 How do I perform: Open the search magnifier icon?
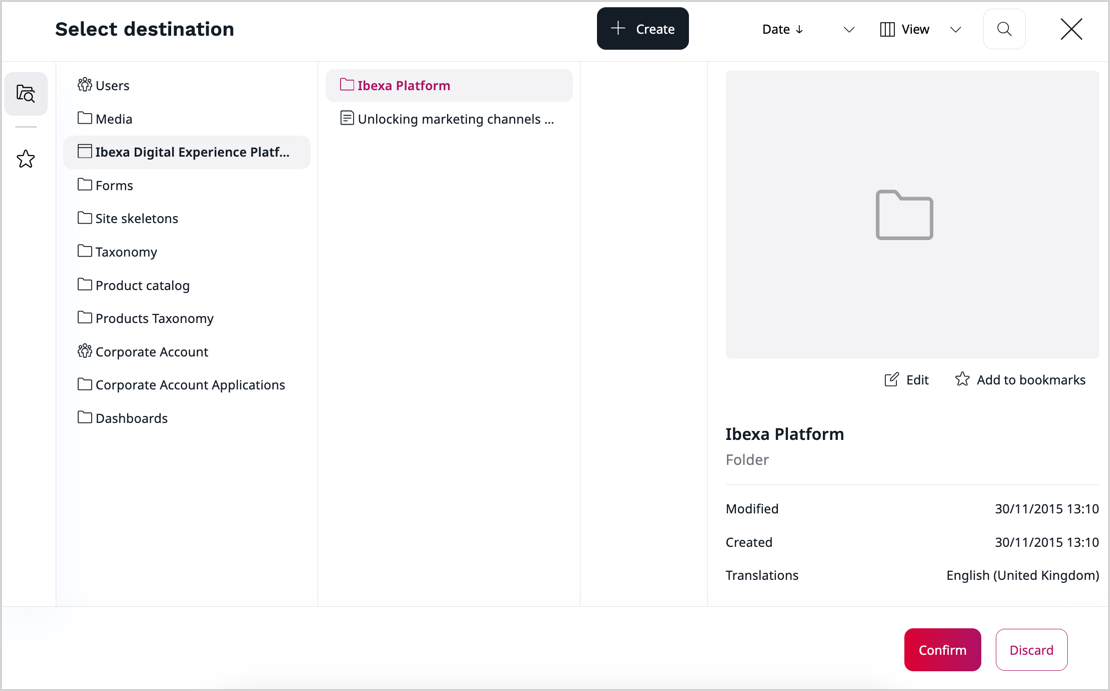pyautogui.click(x=1003, y=29)
